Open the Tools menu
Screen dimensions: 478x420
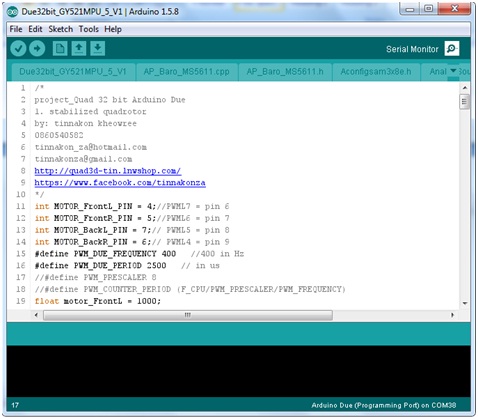click(88, 29)
